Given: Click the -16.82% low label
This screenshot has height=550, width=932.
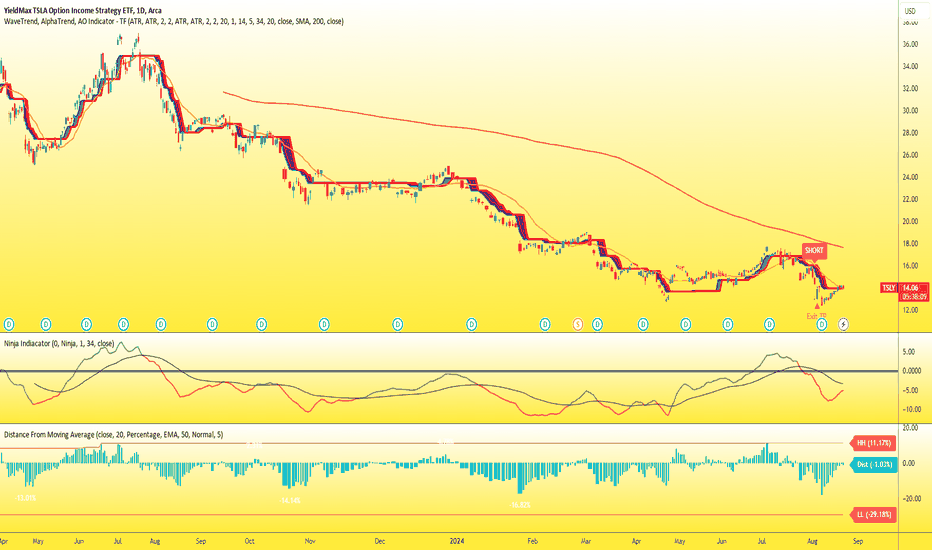Looking at the screenshot, I should tap(520, 505).
